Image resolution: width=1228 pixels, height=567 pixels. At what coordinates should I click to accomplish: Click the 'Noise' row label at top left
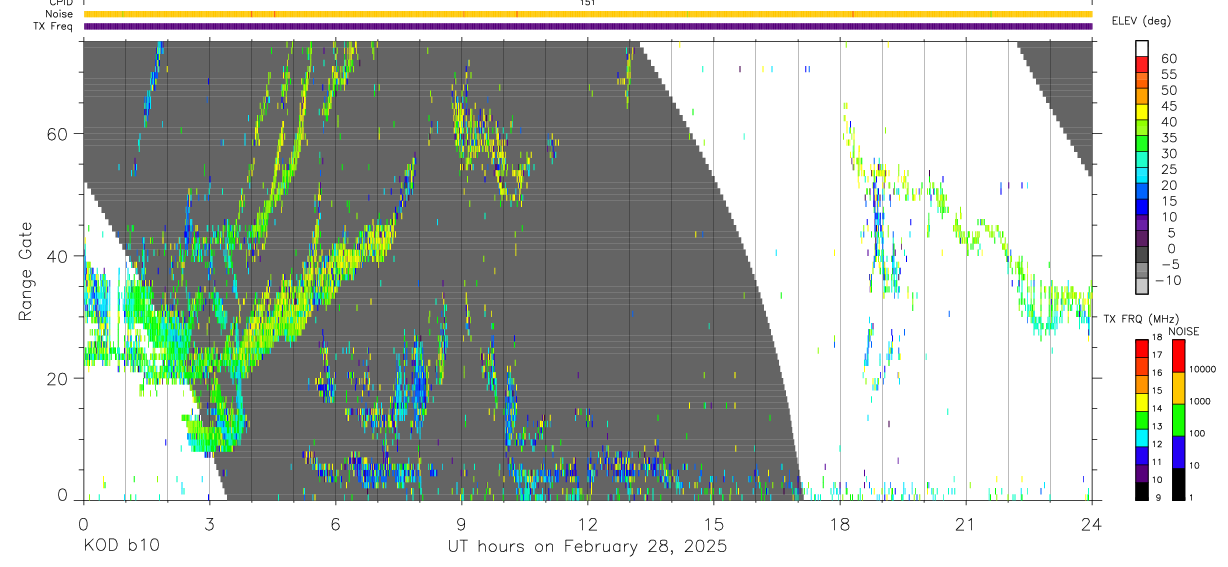click(x=59, y=14)
